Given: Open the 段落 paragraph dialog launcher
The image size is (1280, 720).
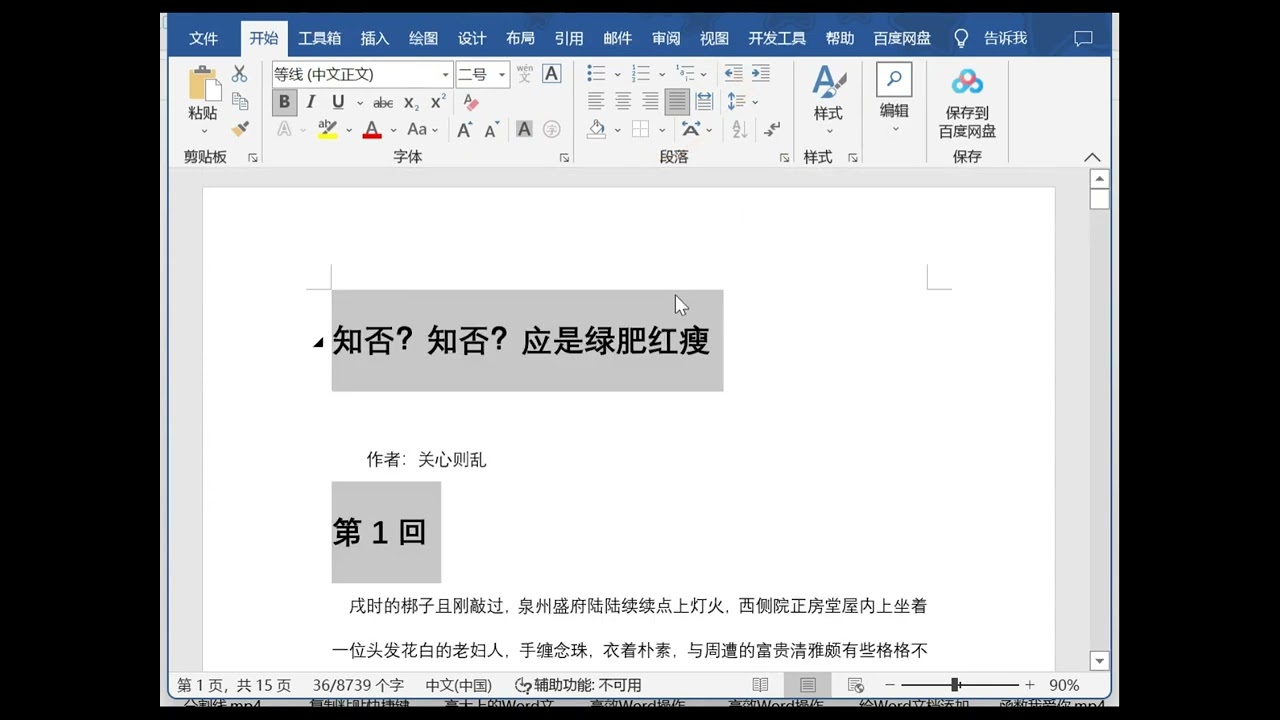Looking at the screenshot, I should tap(784, 158).
